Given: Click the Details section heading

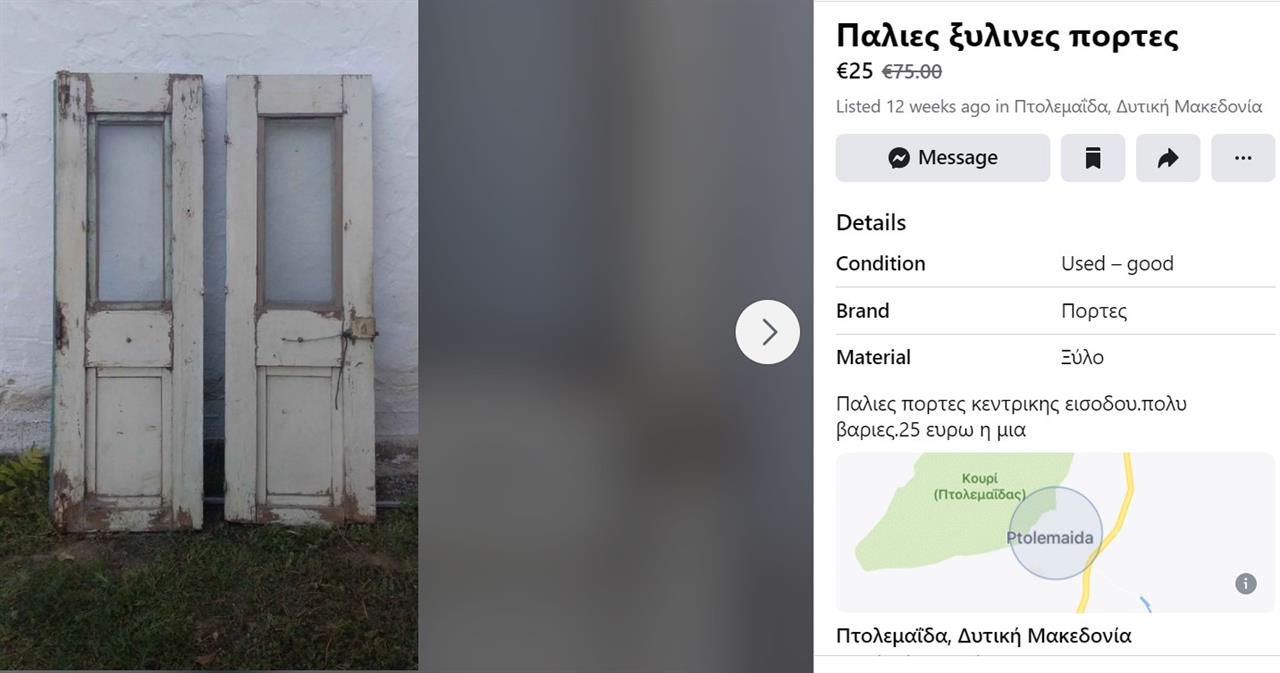Looking at the screenshot, I should 871,223.
